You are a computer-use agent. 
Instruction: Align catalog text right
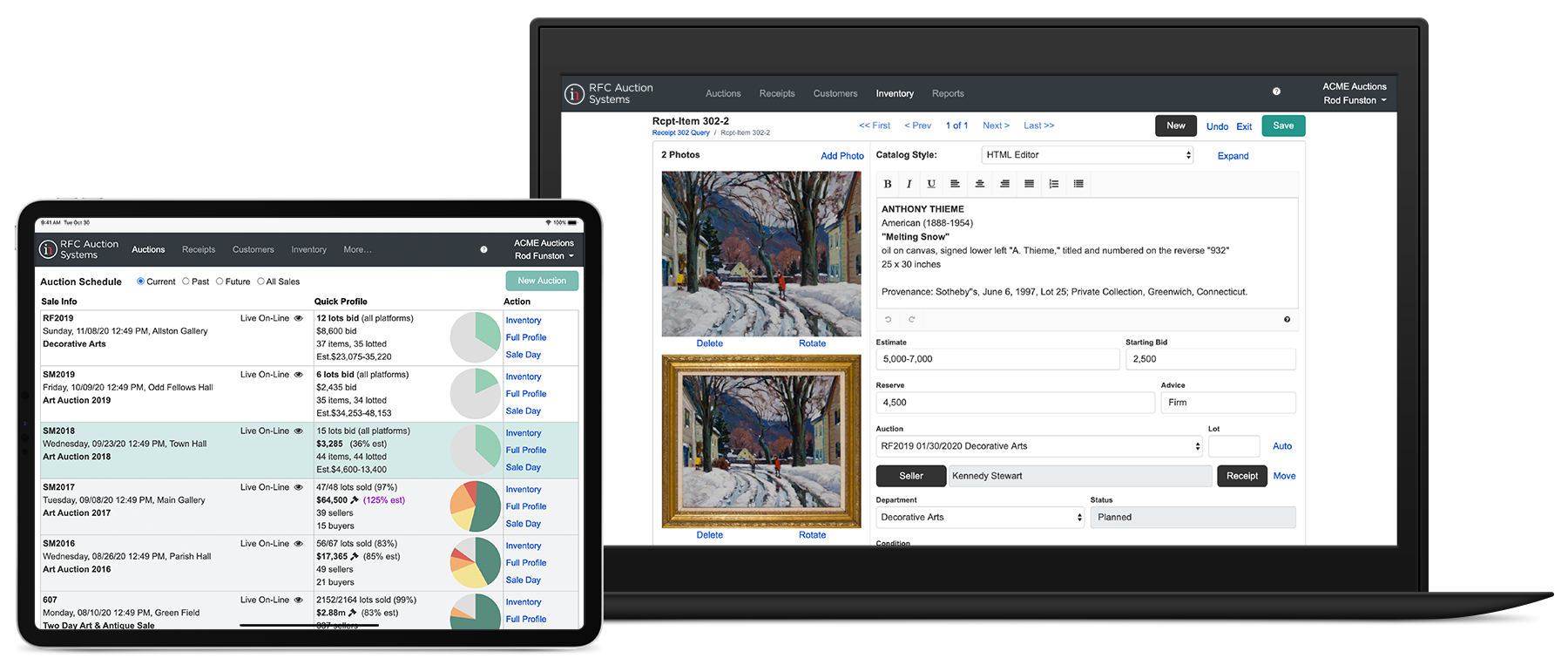click(x=1004, y=184)
